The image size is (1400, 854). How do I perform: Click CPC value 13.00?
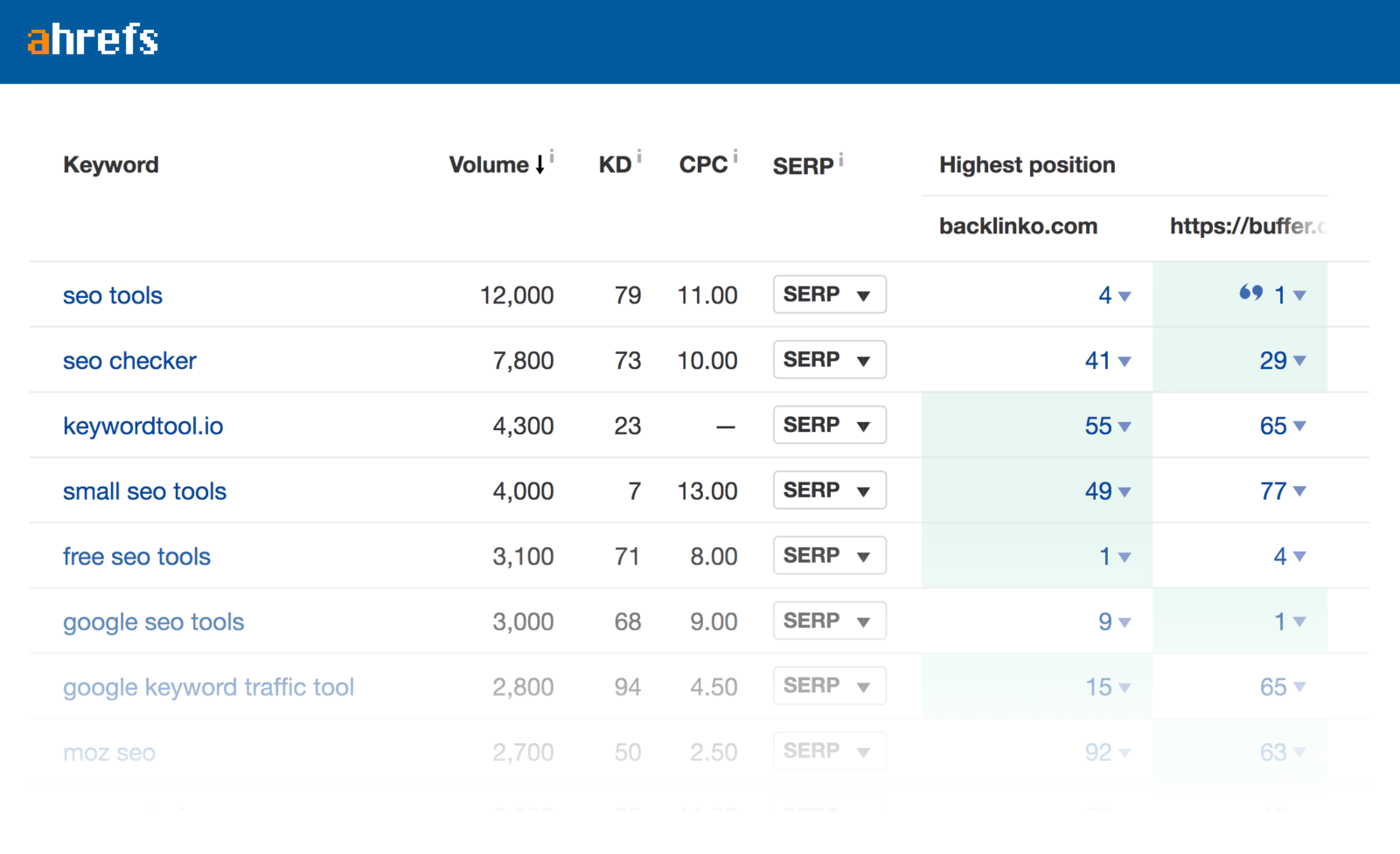point(707,491)
